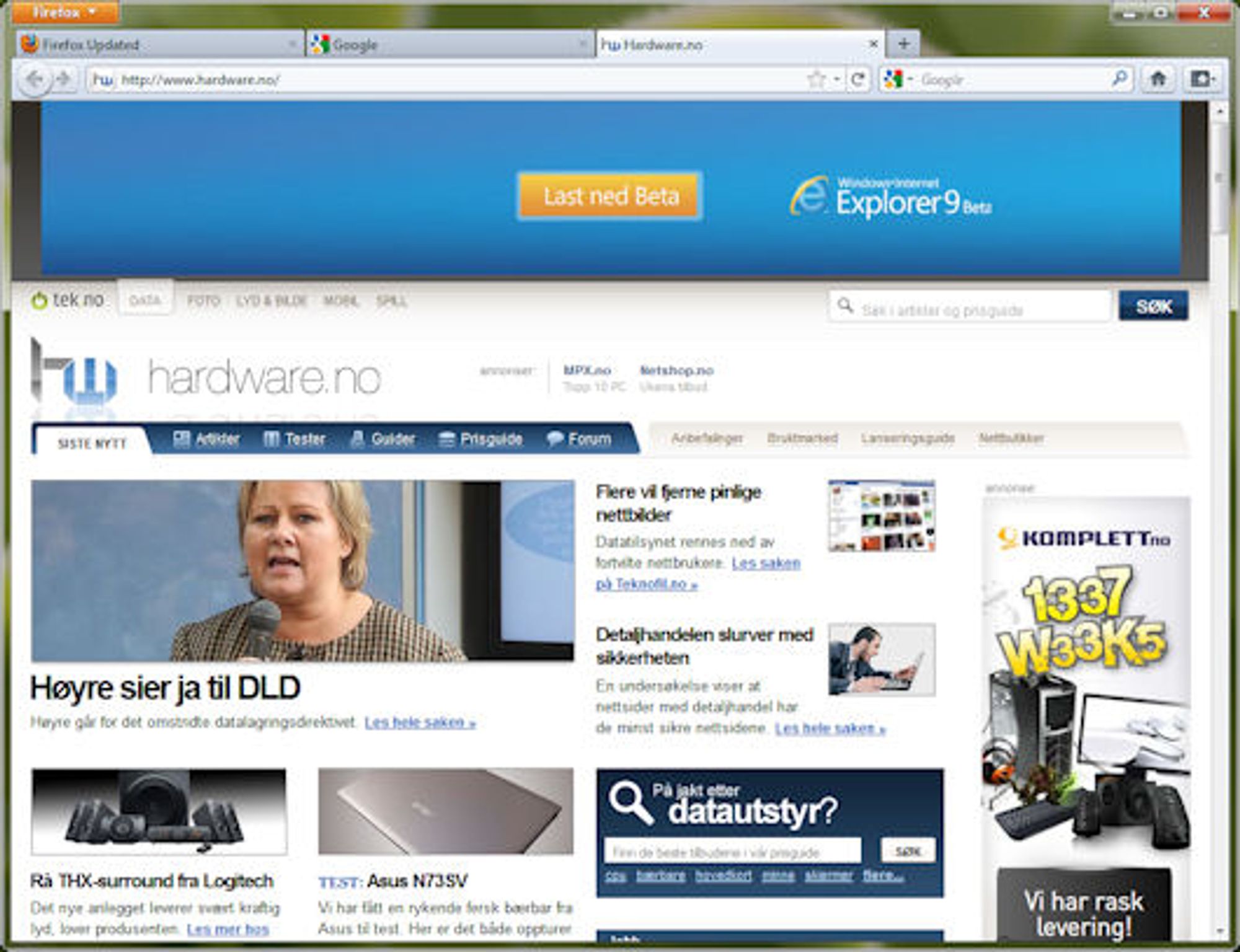Click thumbnail beside pinlige nettbilder story
The image size is (1240, 952).
881,516
